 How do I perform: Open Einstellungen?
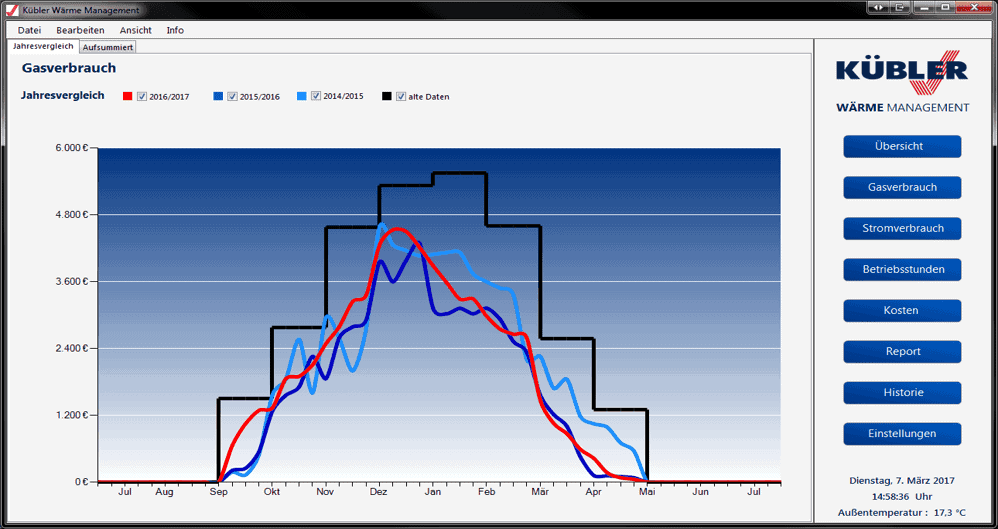click(902, 434)
